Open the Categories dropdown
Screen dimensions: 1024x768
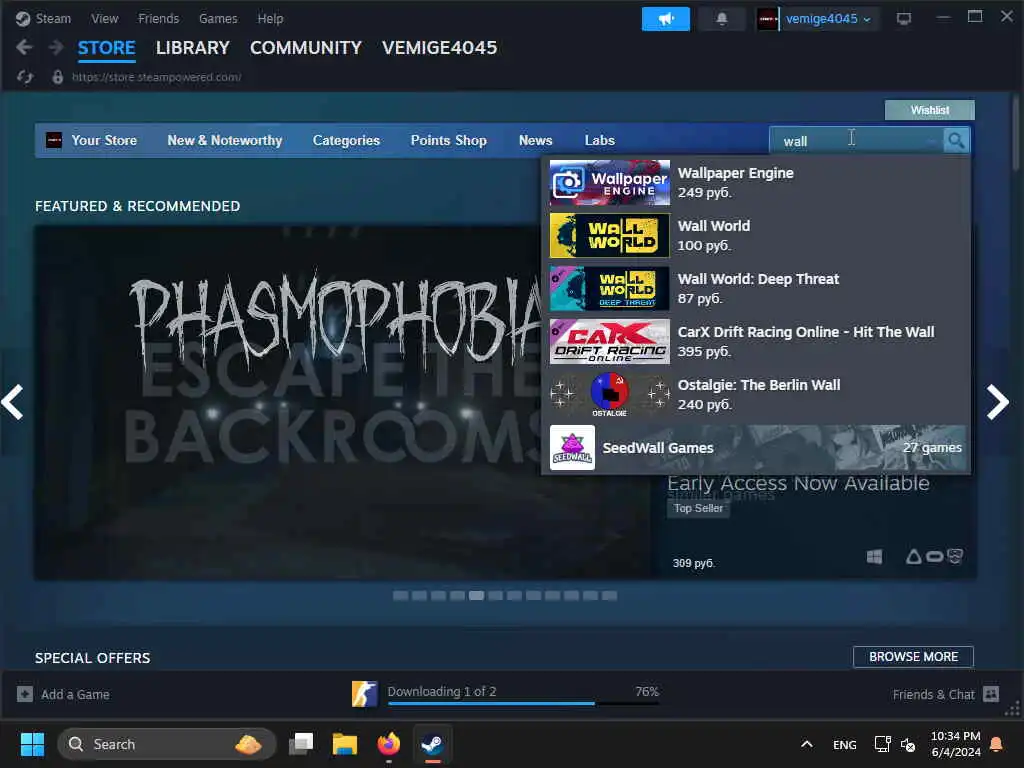point(346,140)
